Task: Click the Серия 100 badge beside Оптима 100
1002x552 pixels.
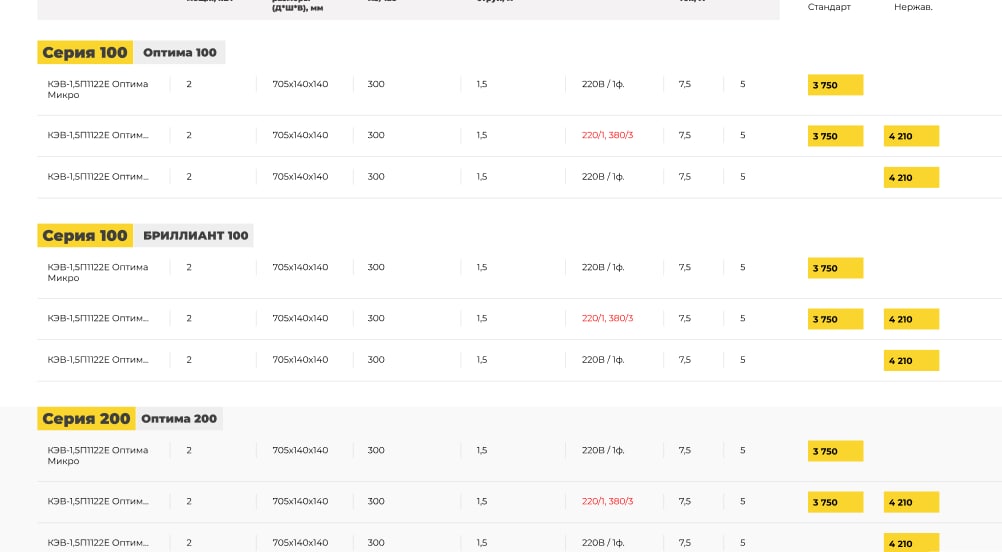Action: [85, 52]
